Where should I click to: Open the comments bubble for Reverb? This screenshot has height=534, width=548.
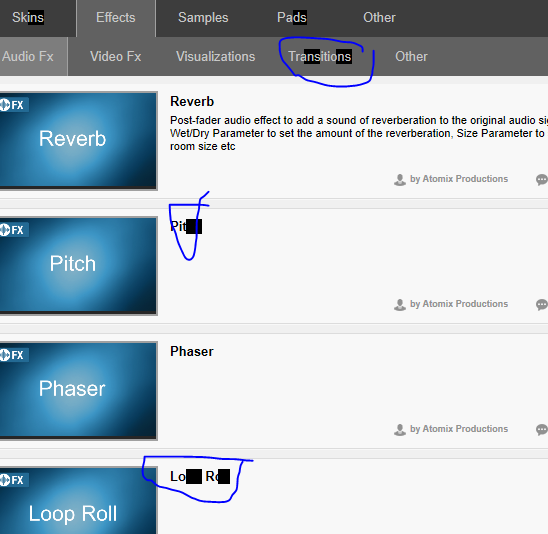pos(542,180)
